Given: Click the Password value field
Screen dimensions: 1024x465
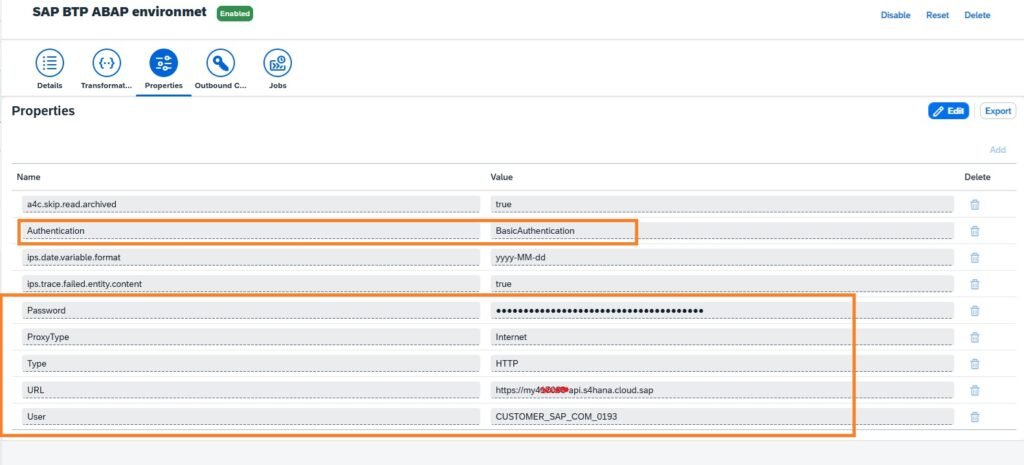Looking at the screenshot, I should 722,311.
